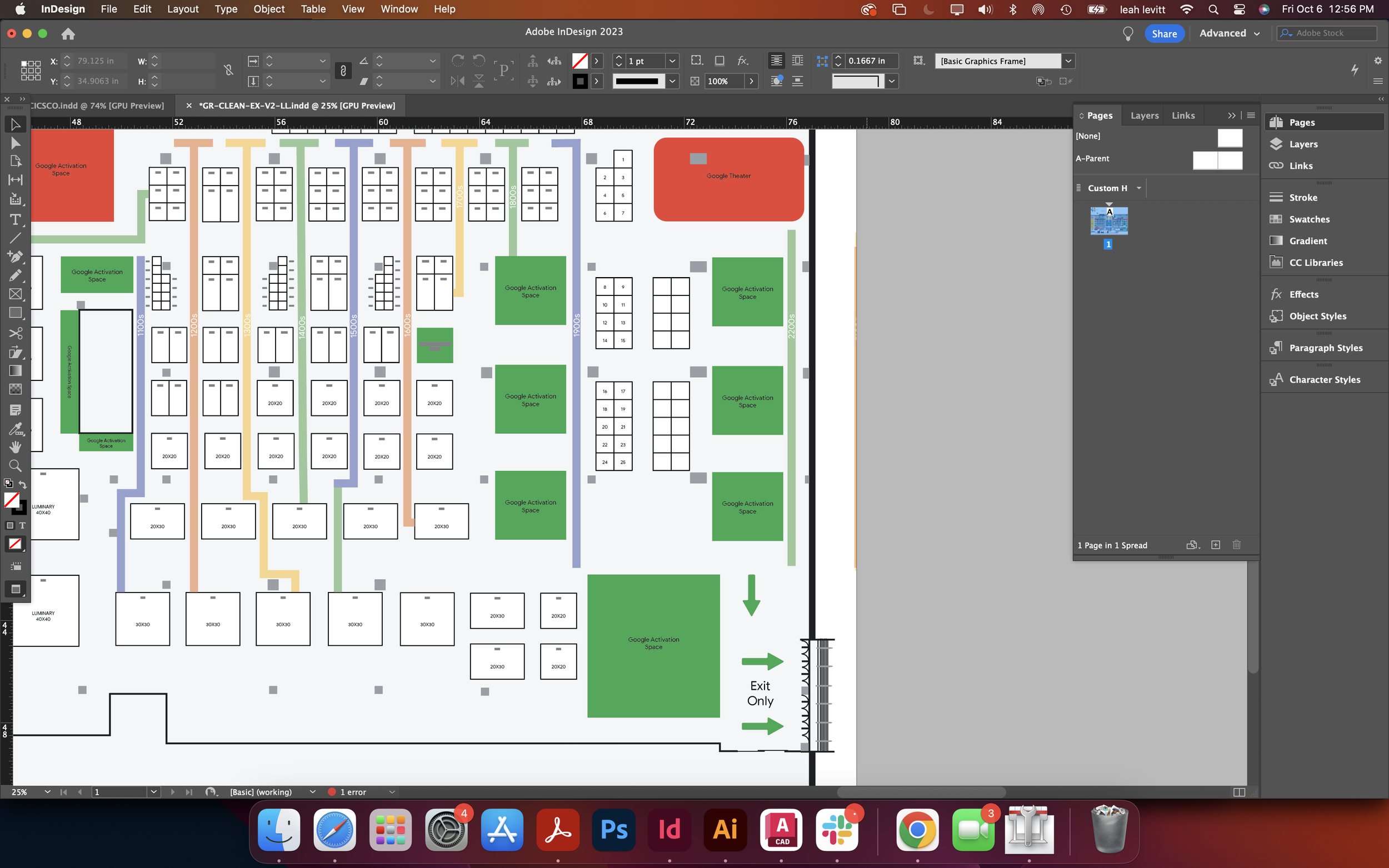This screenshot has width=1389, height=868.
Task: Open the Window menu
Action: pos(399,9)
